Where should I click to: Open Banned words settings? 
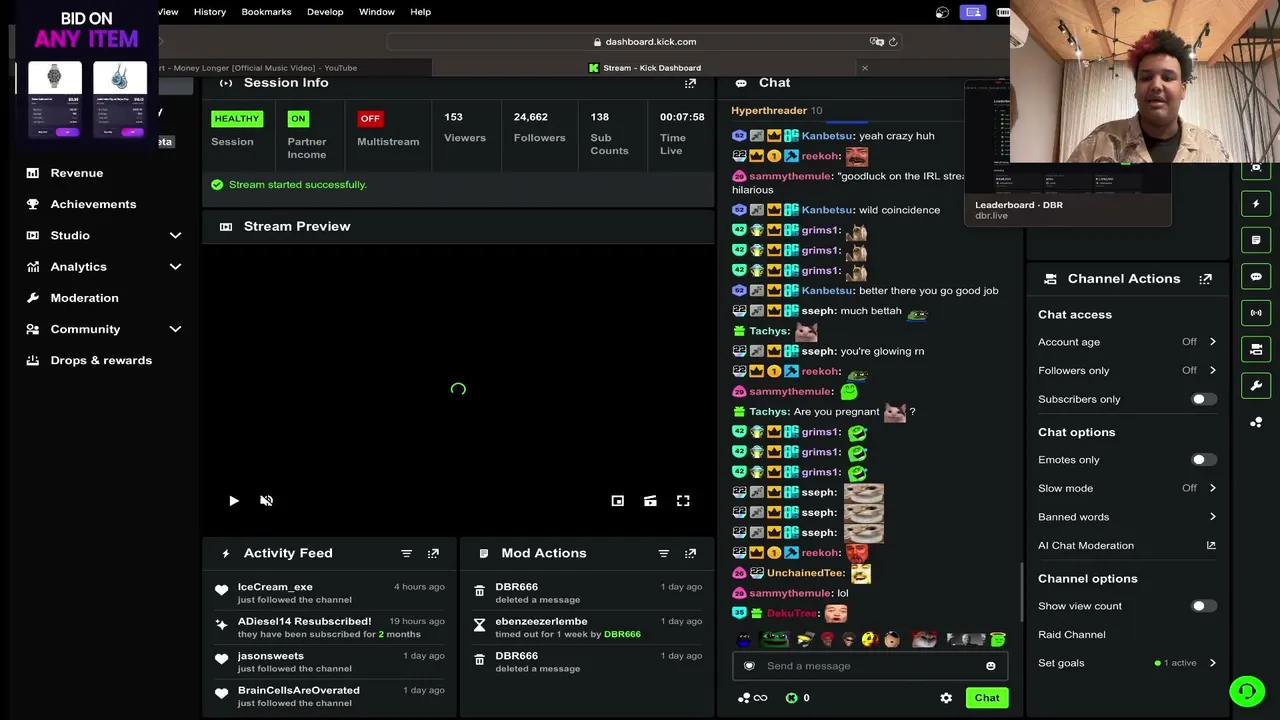pos(1127,517)
